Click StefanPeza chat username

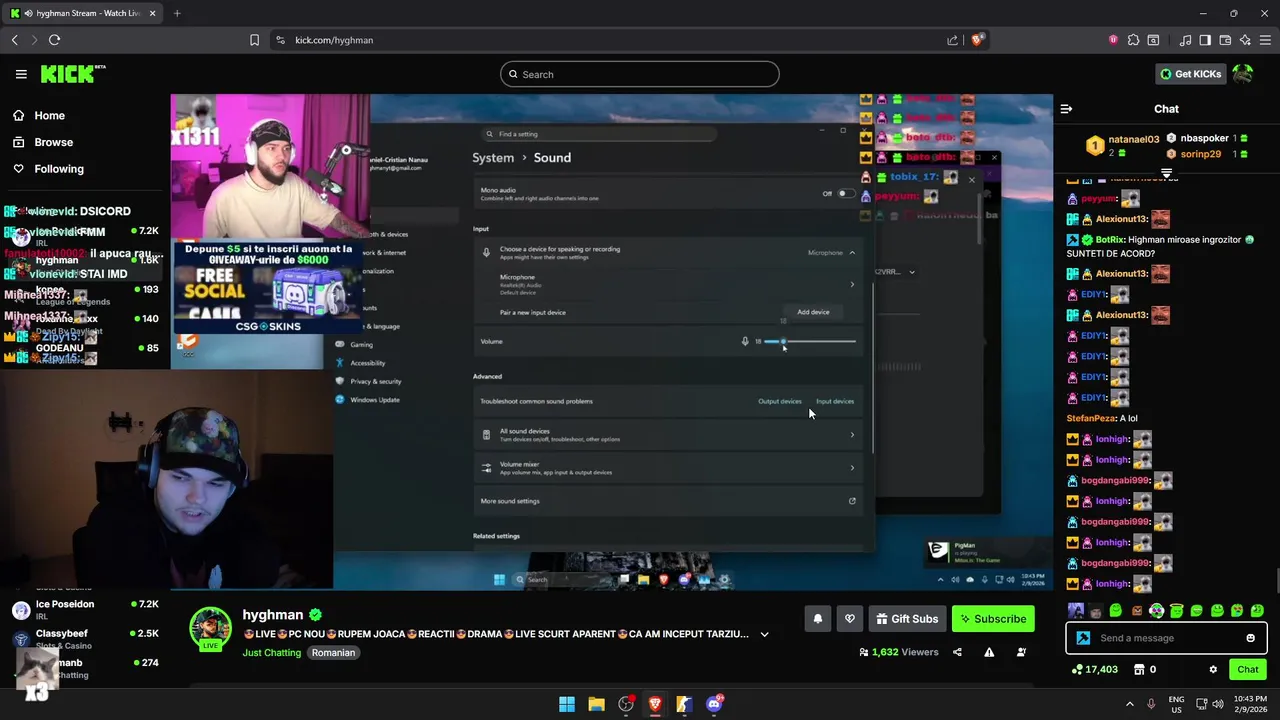[x=1090, y=419]
